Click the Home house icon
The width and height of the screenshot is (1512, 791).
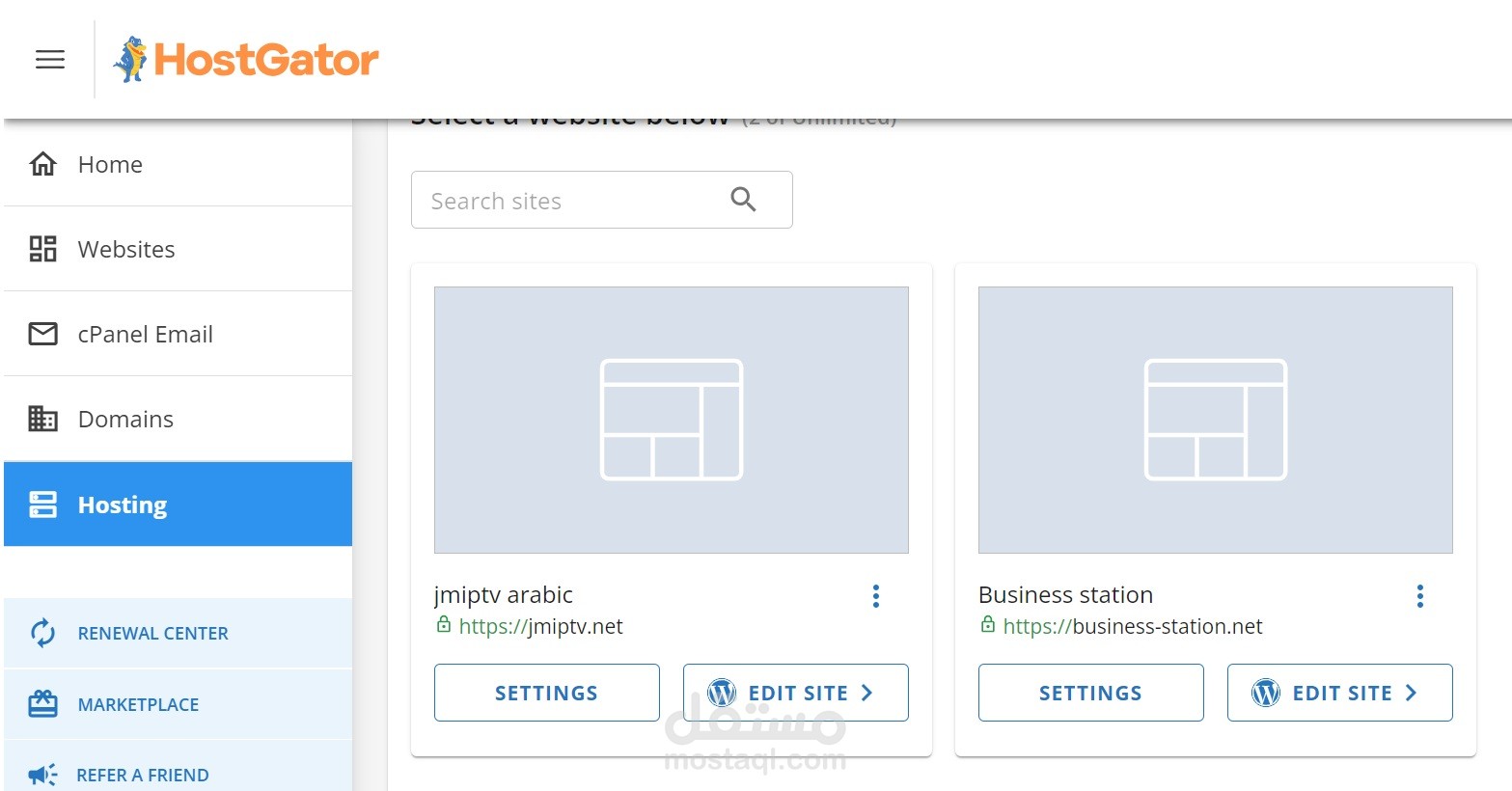pos(43,164)
